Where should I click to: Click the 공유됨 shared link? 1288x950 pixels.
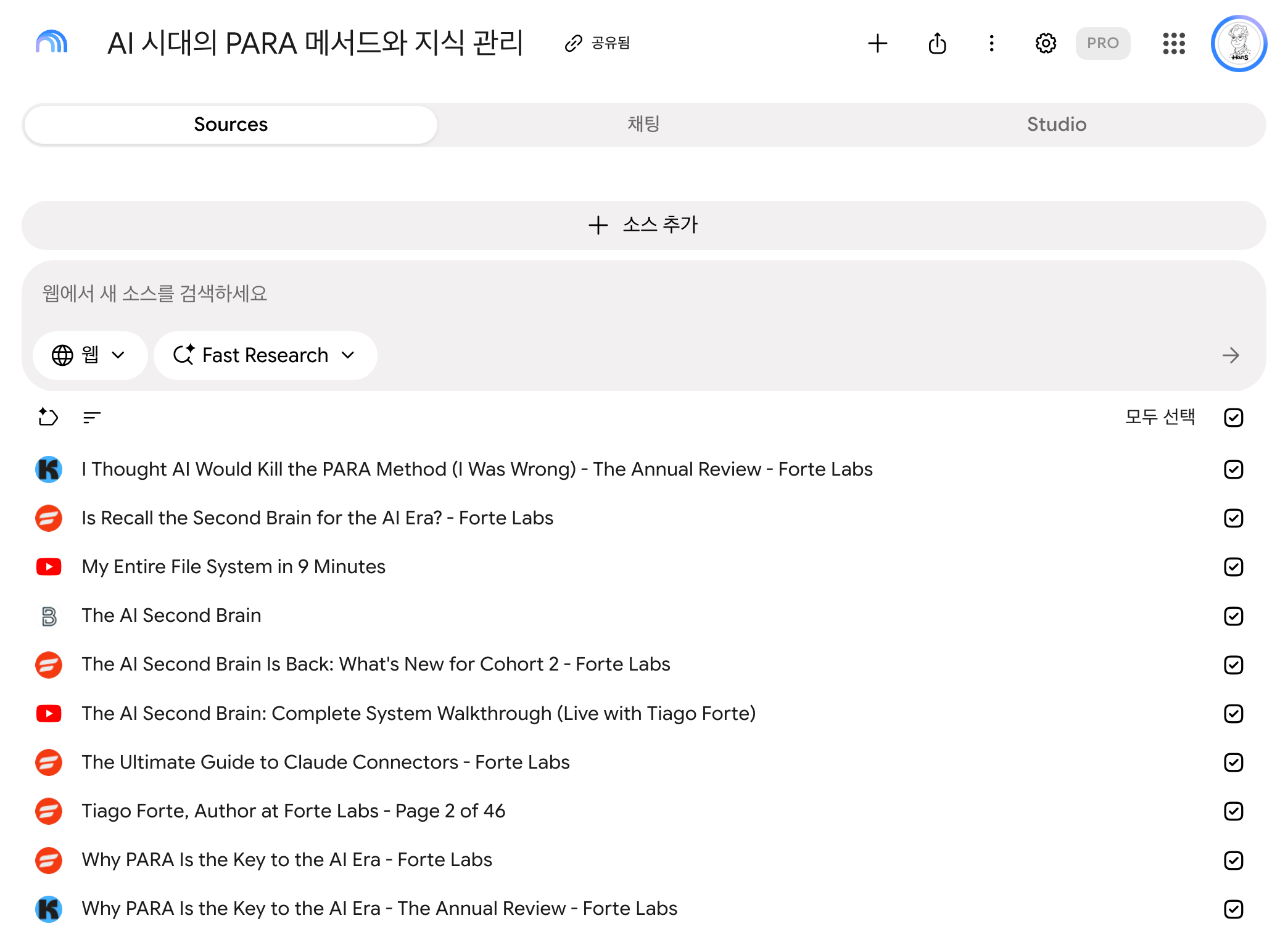[x=598, y=43]
